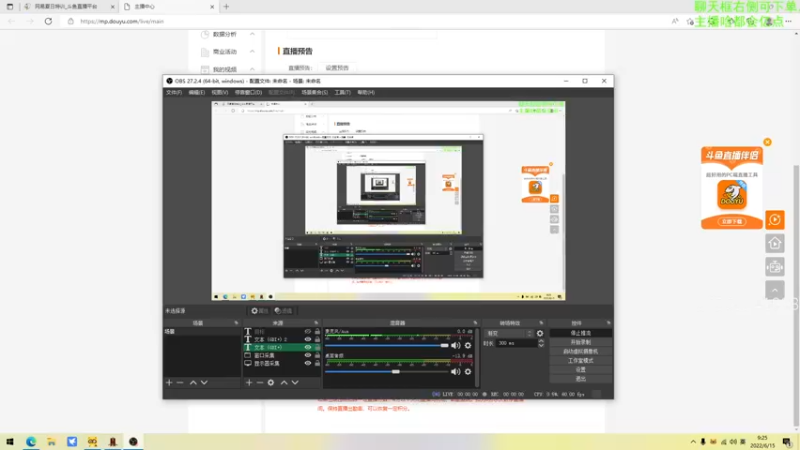Close the 斗鱼直播伴侣 ad popup
Image resolution: width=800 pixels, height=450 pixels.
click(767, 142)
